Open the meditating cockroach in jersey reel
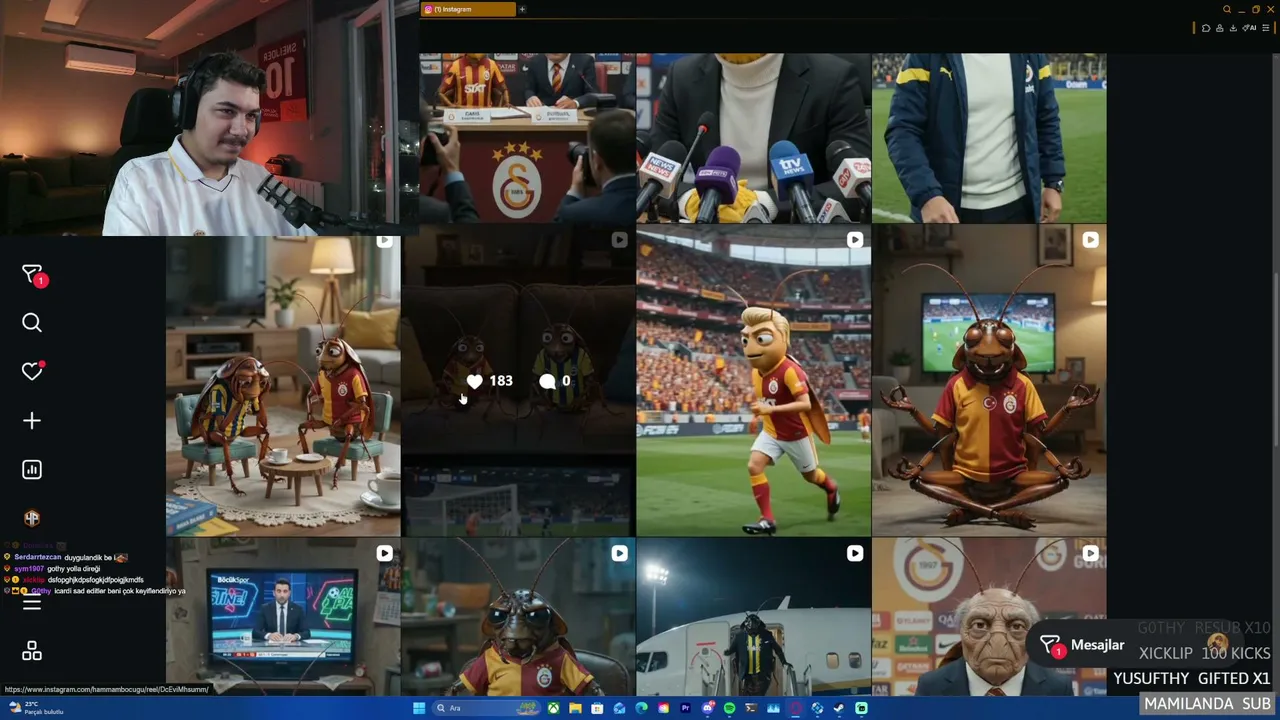 click(x=989, y=380)
